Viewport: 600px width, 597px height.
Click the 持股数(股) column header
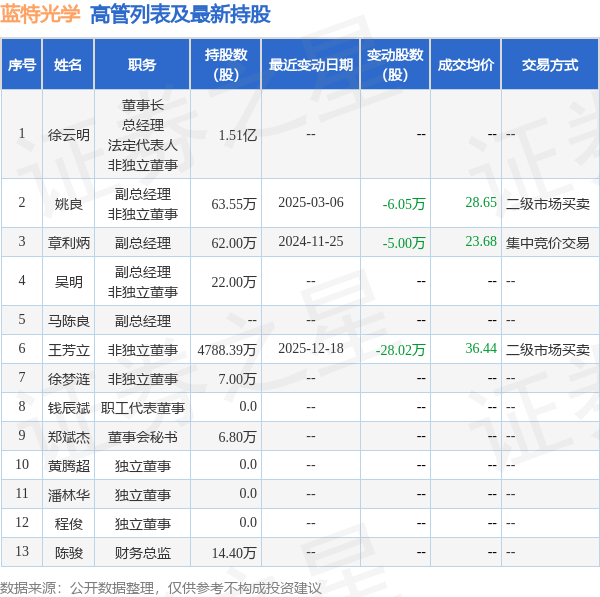click(x=226, y=65)
